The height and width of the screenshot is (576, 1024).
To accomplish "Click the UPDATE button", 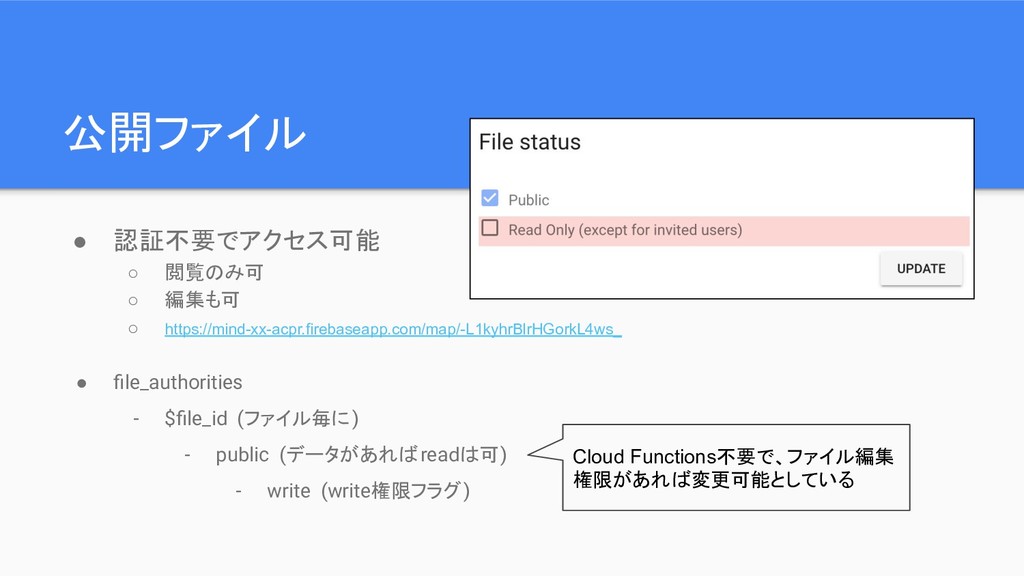I will (x=921, y=268).
